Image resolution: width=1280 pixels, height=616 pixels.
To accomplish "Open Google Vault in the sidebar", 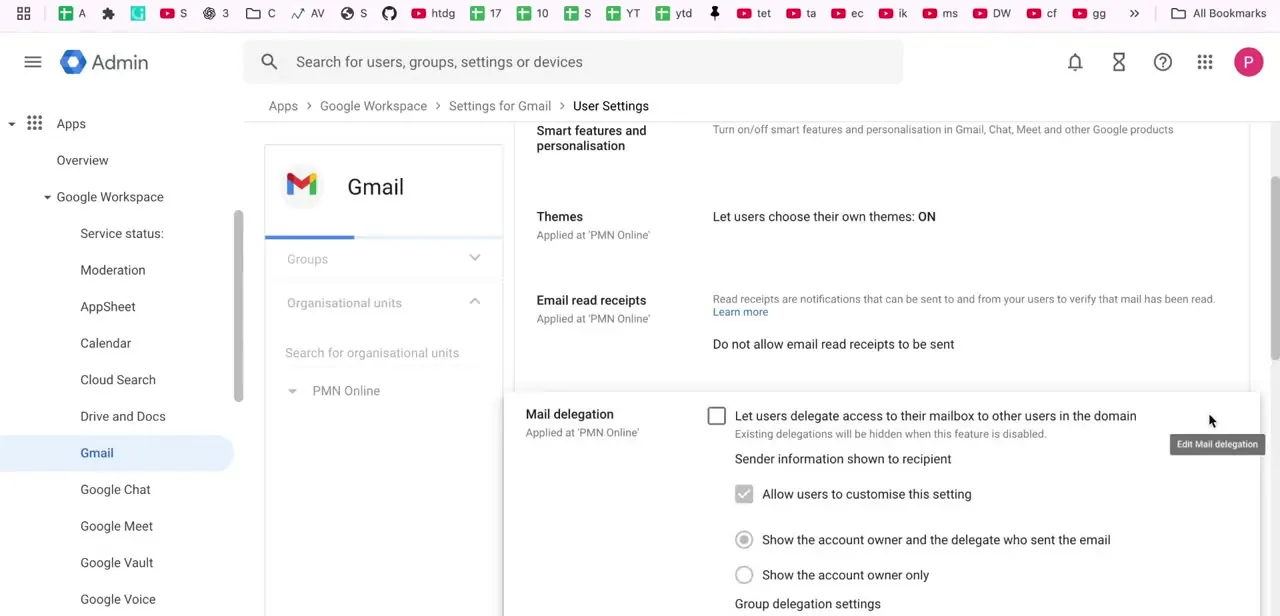I will [116, 563].
